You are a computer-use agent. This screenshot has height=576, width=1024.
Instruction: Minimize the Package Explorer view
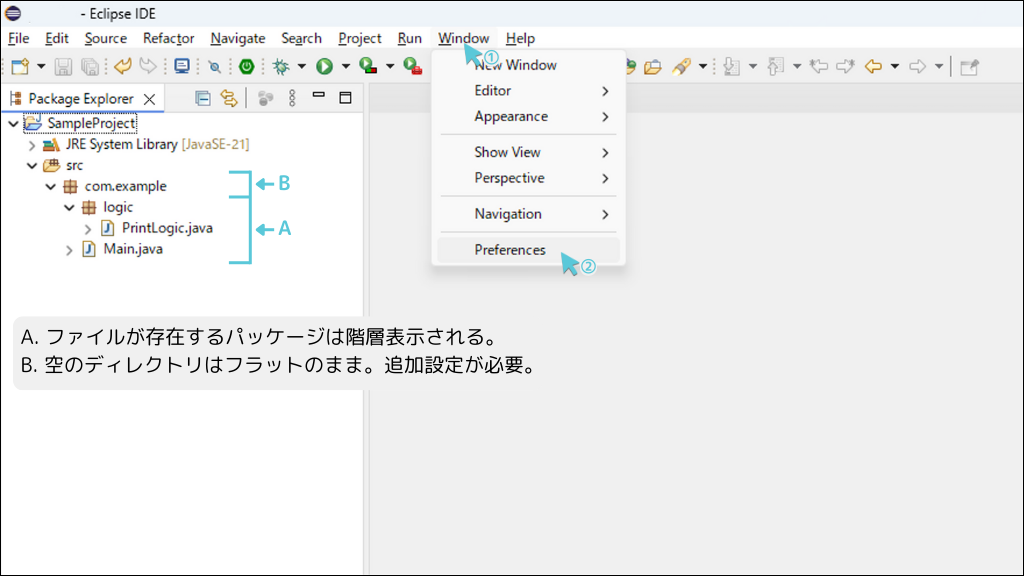319,96
